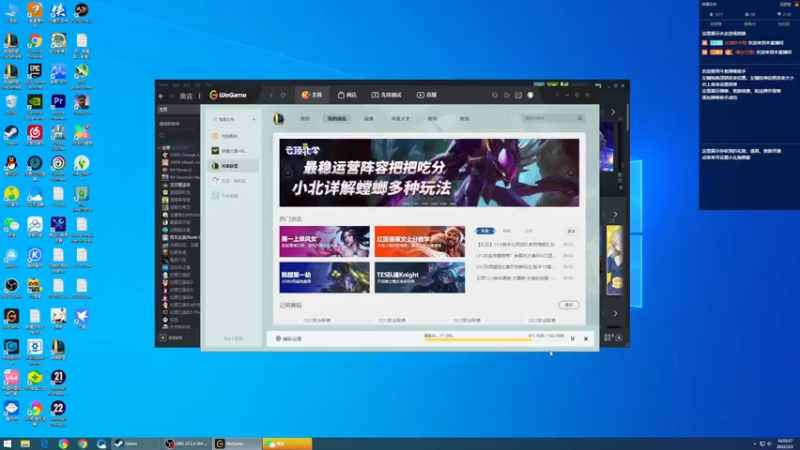800x450 pixels.
Task: Select 100% Orange Juice in Steam library
Action: point(181,155)
